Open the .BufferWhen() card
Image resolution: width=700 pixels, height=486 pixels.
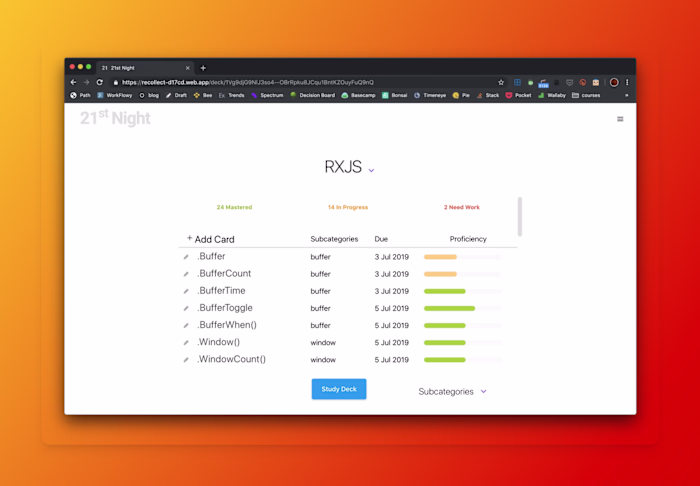point(227,325)
